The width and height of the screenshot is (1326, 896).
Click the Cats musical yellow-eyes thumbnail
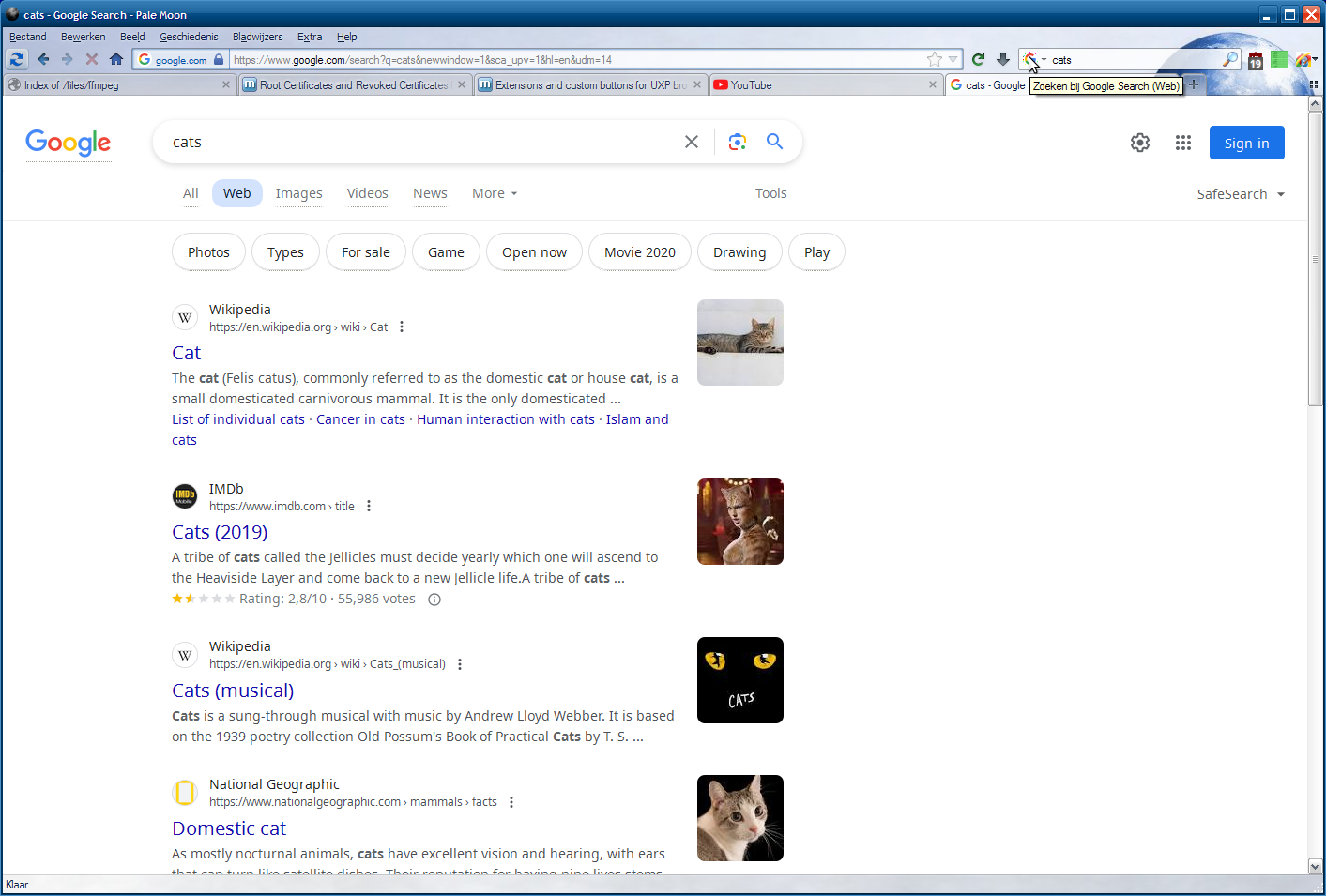(740, 680)
